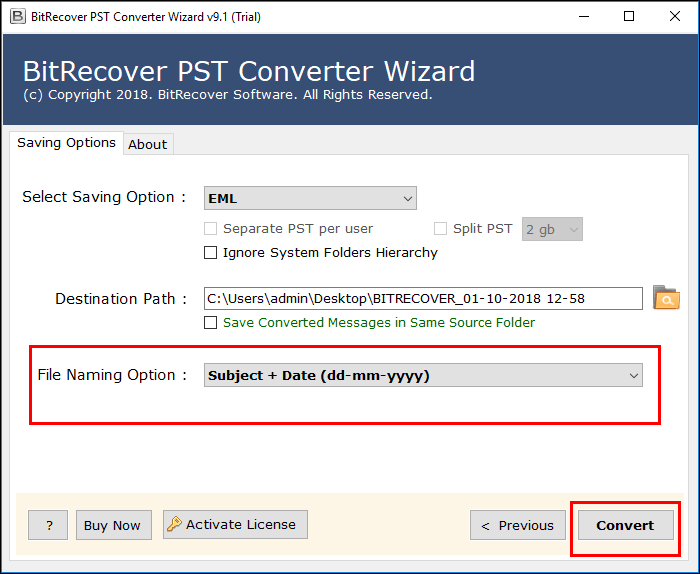Click the key icon on Activate License
The width and height of the screenshot is (700, 574).
coord(174,524)
